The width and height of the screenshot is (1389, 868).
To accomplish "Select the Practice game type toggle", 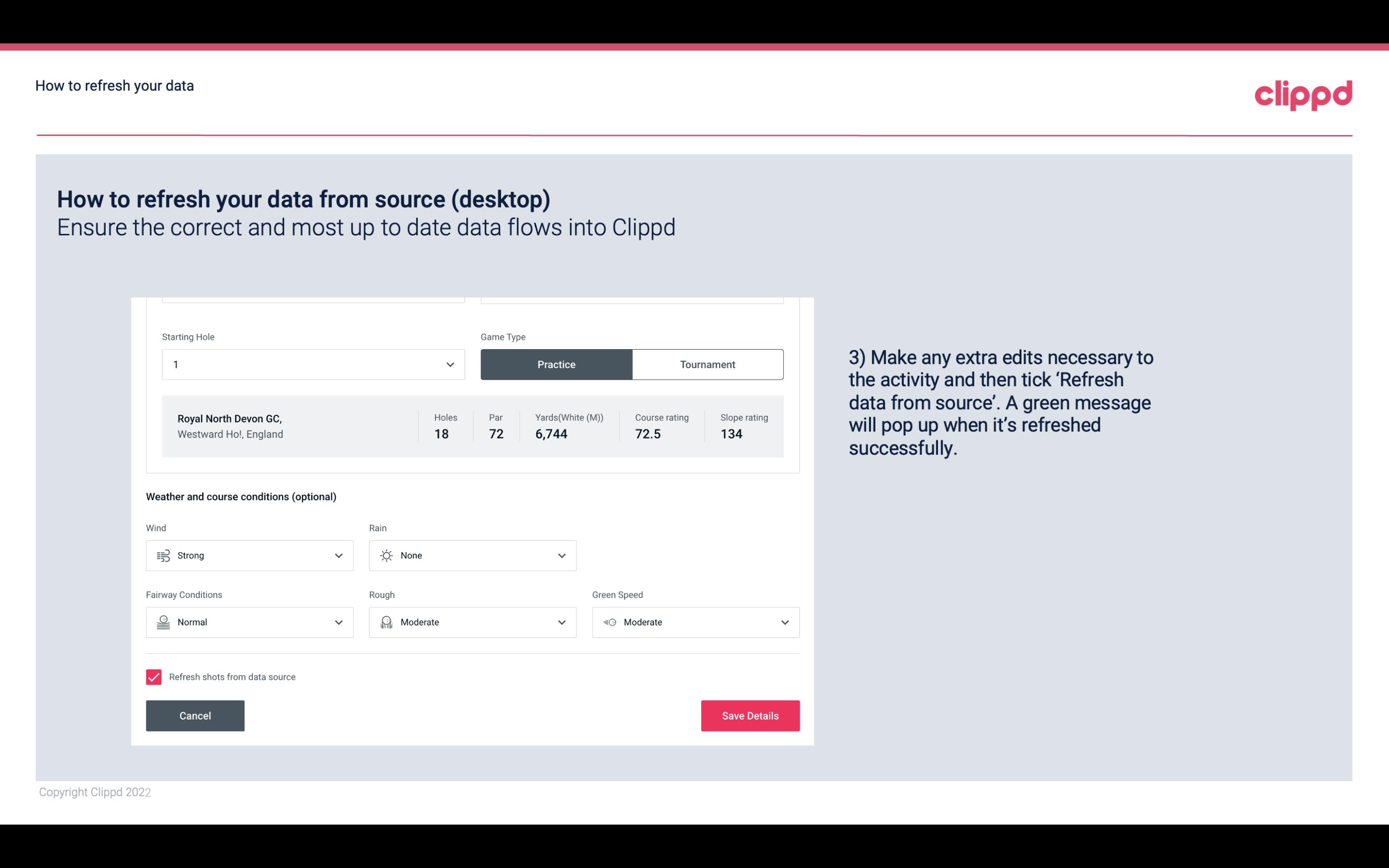I will pyautogui.click(x=556, y=364).
